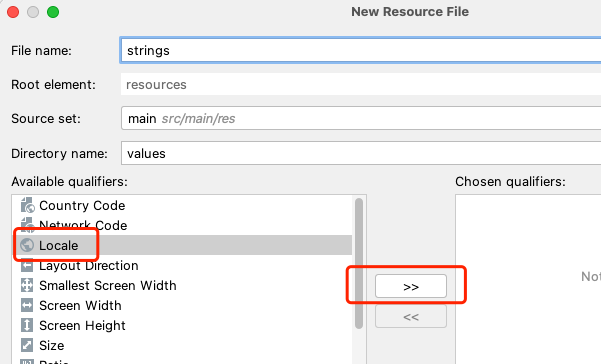Click the Root element field
The image size is (601, 364).
tap(361, 84)
